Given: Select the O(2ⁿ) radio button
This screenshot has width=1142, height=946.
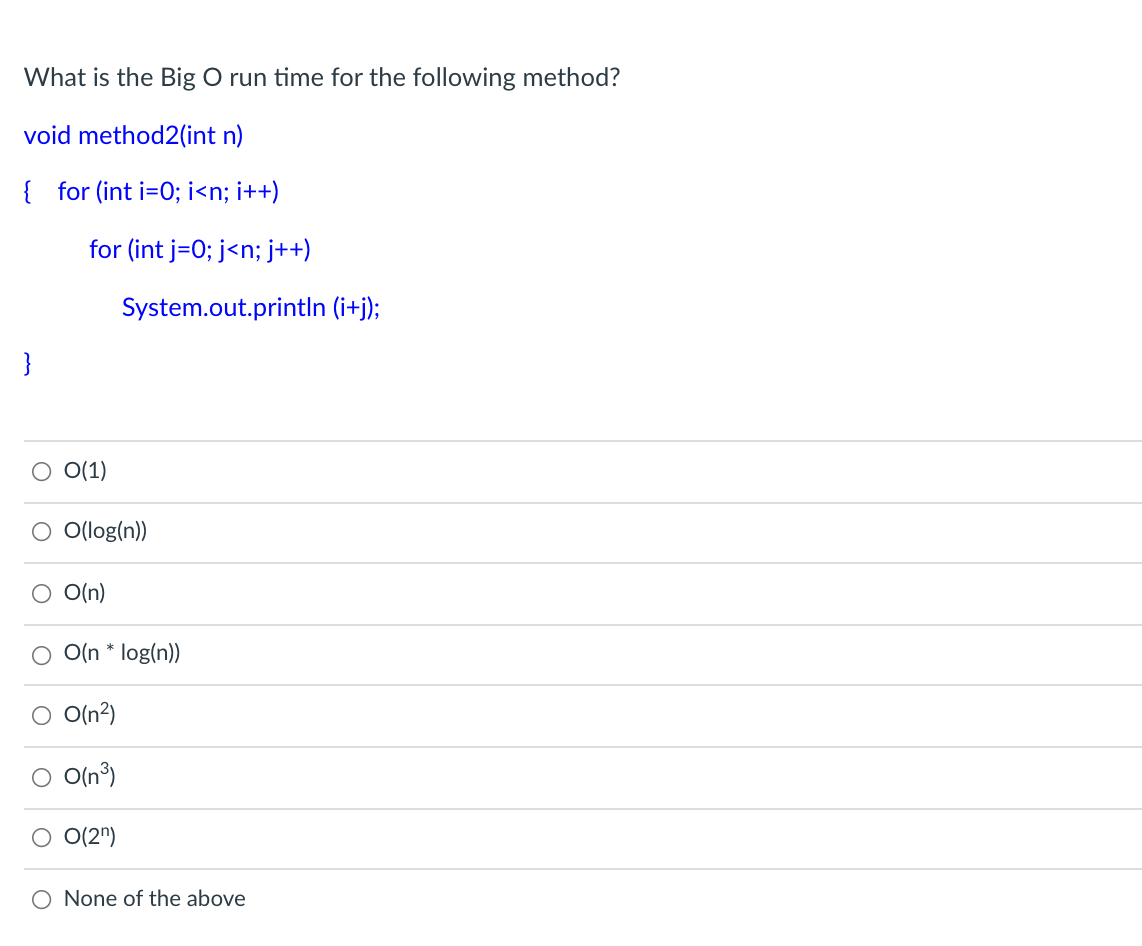Looking at the screenshot, I should 42,837.
